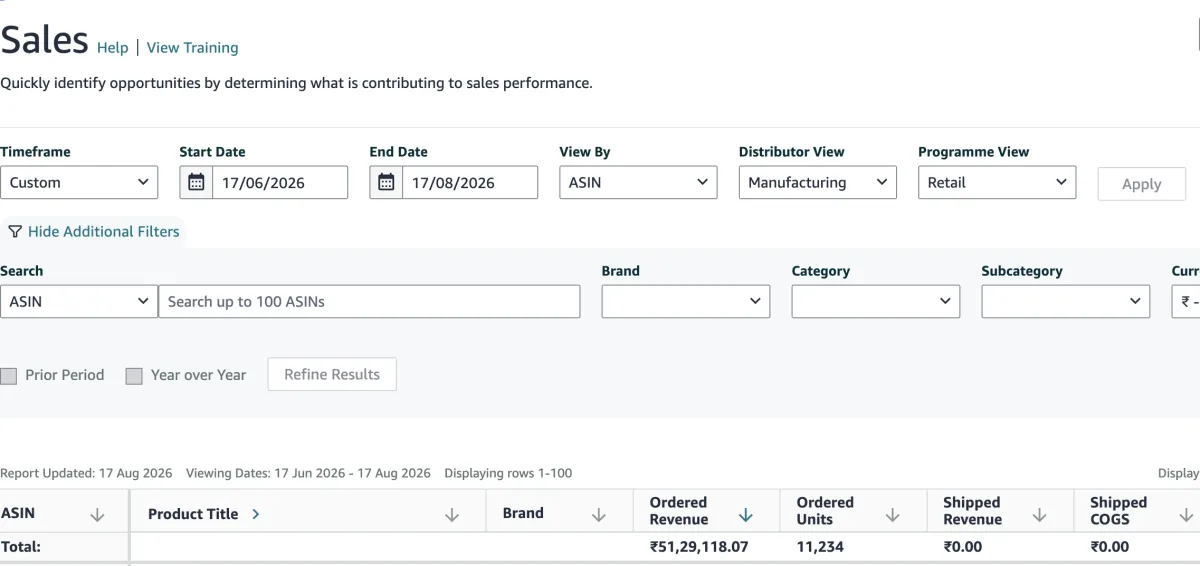Expand the Product Title chevron
Screen dimensions: 1200x566
tap(256, 514)
